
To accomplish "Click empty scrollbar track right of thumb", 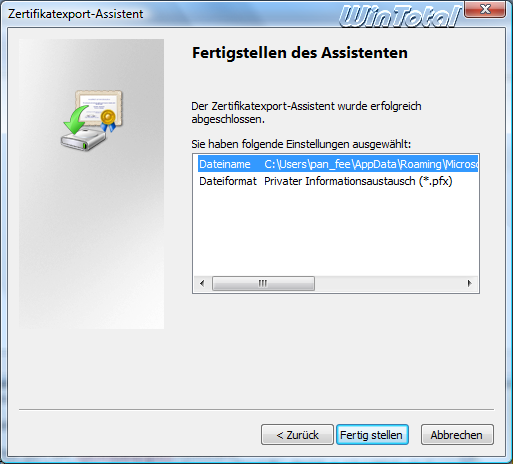I will click(x=388, y=284).
